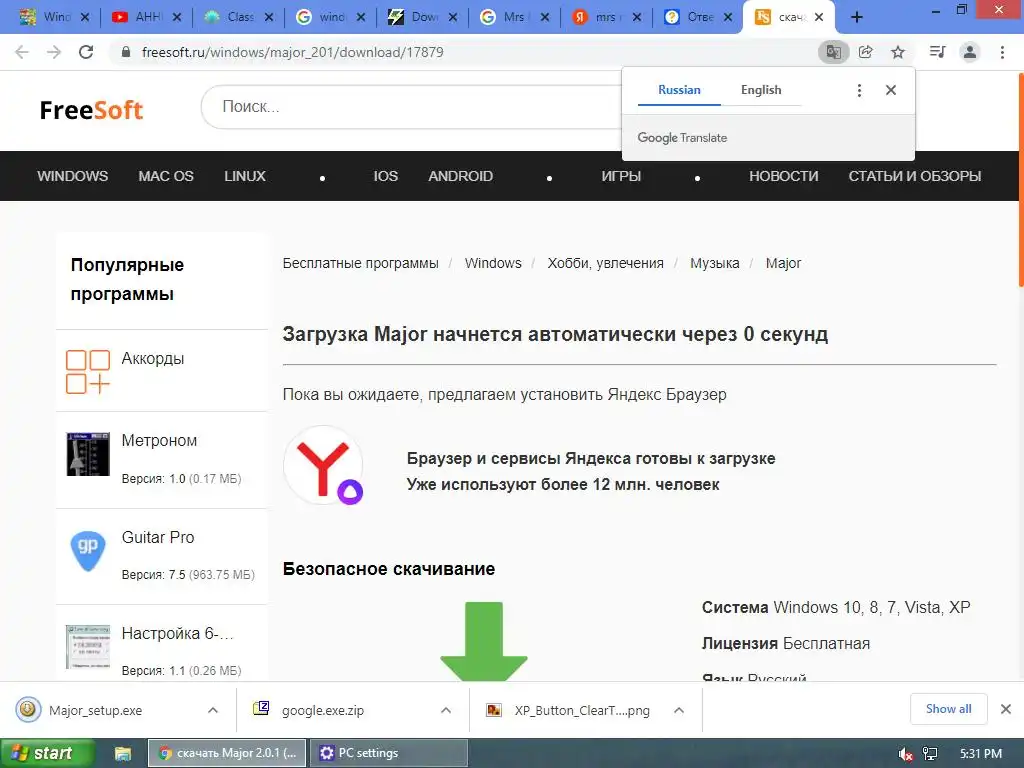Screen dimensions: 1024x768
Task: Bookmark this page with the star icon
Action: point(898,52)
